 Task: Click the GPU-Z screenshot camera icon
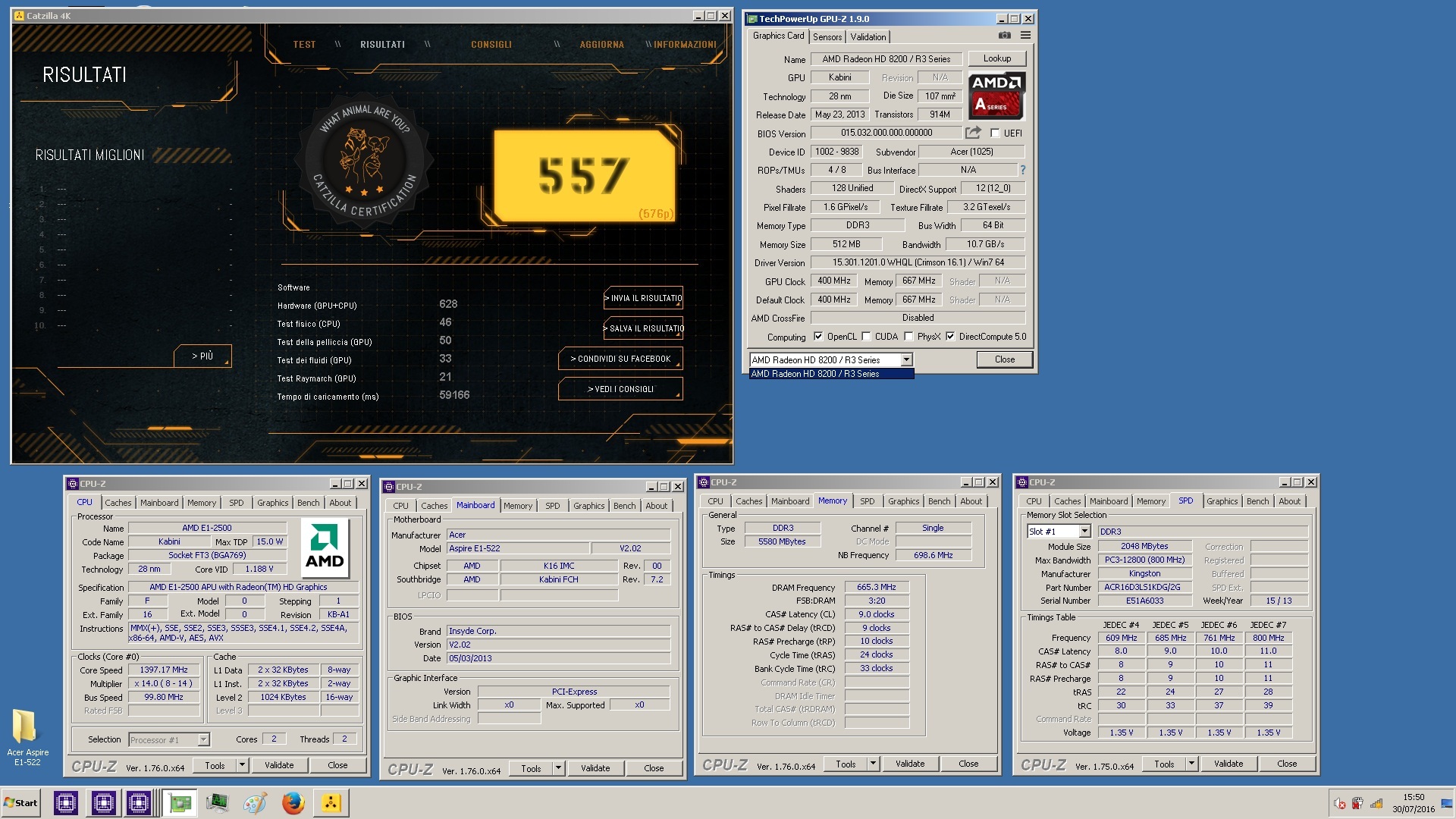(x=1004, y=35)
